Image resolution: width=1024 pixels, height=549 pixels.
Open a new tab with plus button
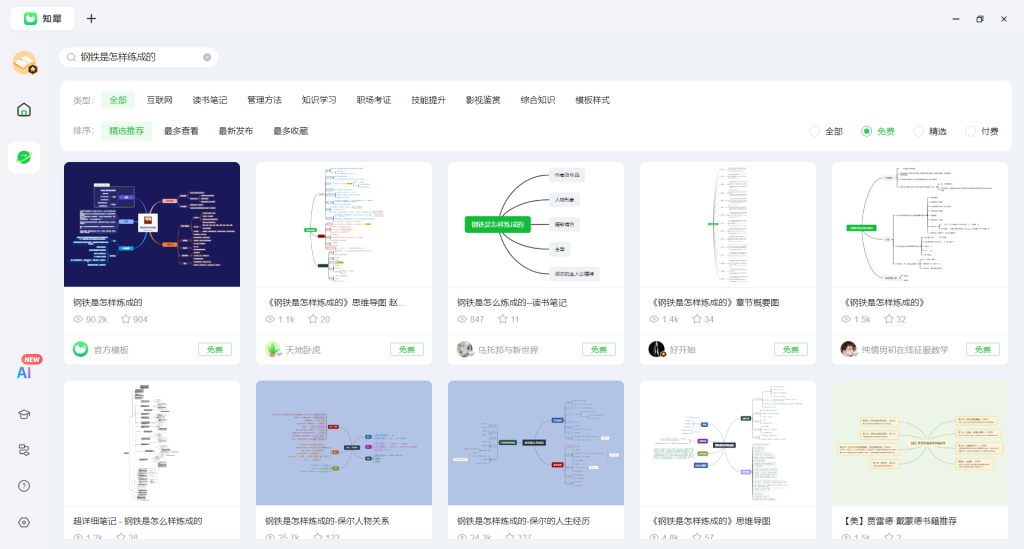91,18
